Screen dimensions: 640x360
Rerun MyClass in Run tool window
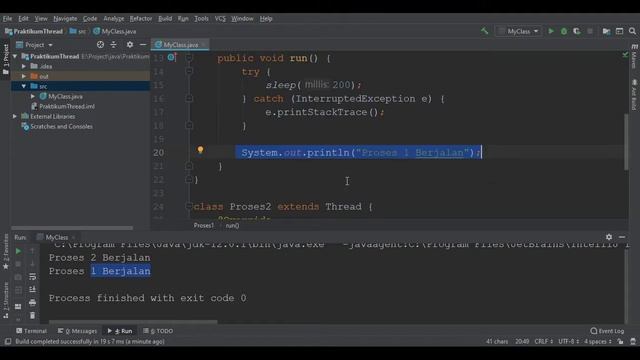click(18, 251)
